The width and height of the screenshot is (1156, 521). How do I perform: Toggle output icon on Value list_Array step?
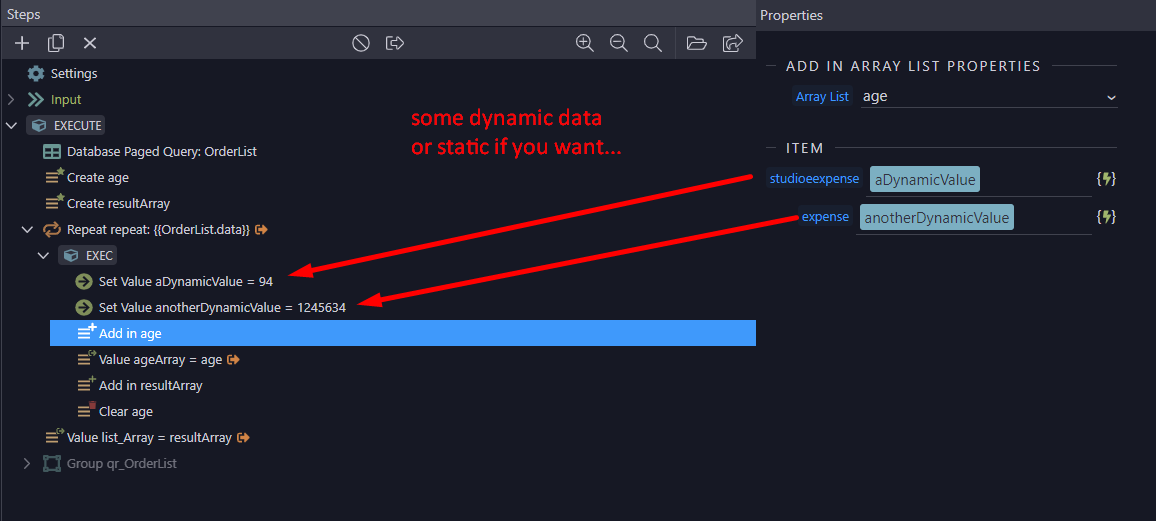click(x=244, y=438)
